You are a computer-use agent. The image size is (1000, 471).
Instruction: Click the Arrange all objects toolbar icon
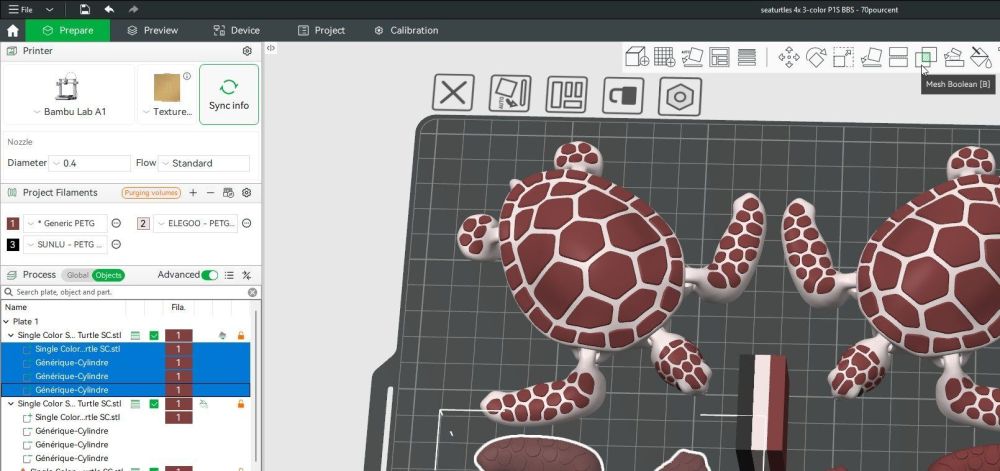point(719,57)
